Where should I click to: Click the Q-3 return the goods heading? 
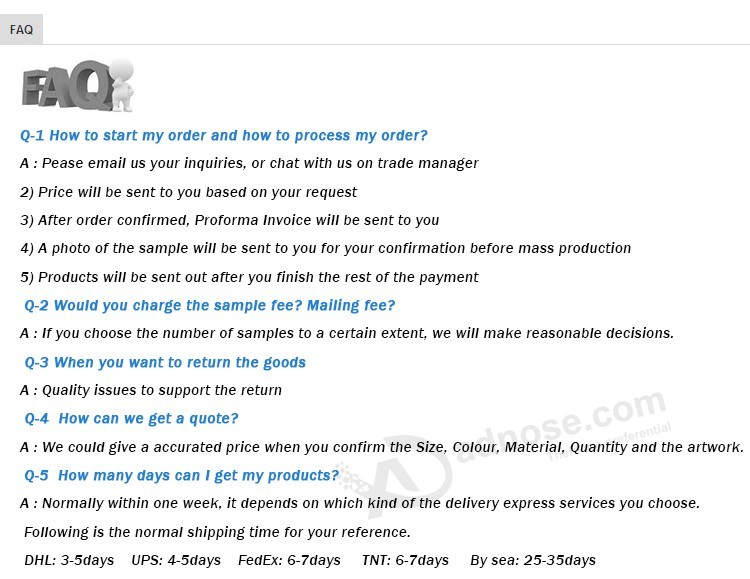click(x=165, y=363)
